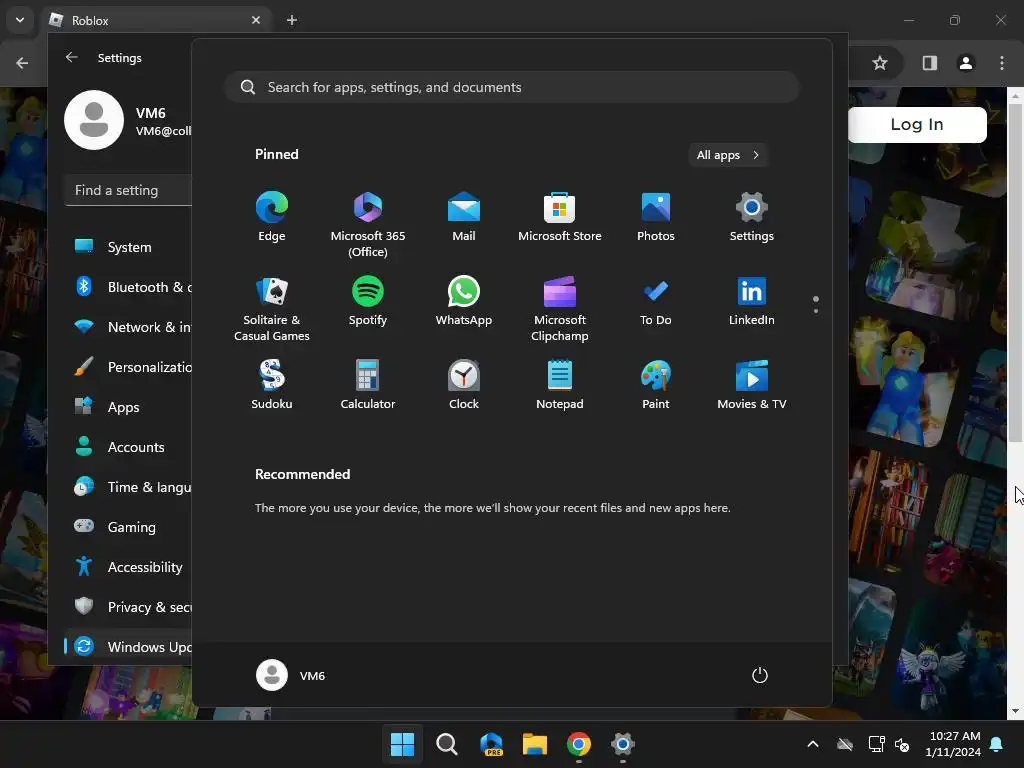Open Accessibility settings
1024x768 pixels.
coord(129,568)
